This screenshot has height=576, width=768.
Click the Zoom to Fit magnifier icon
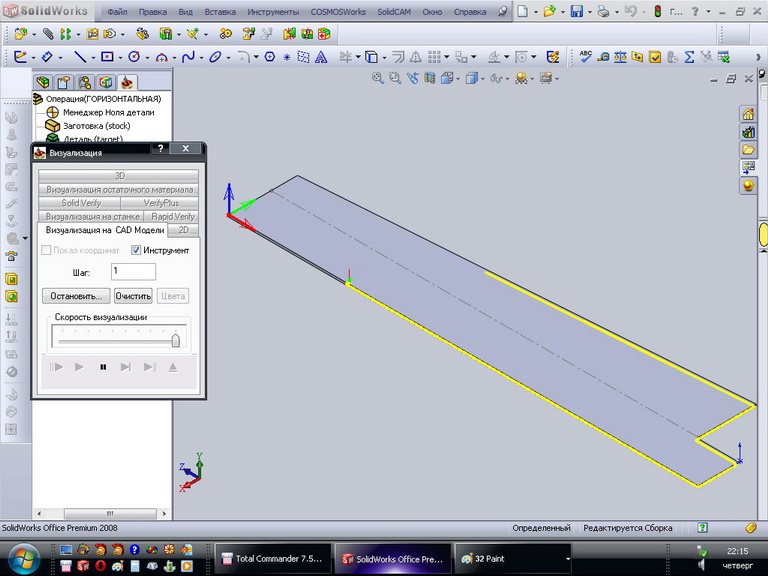pyautogui.click(x=378, y=77)
